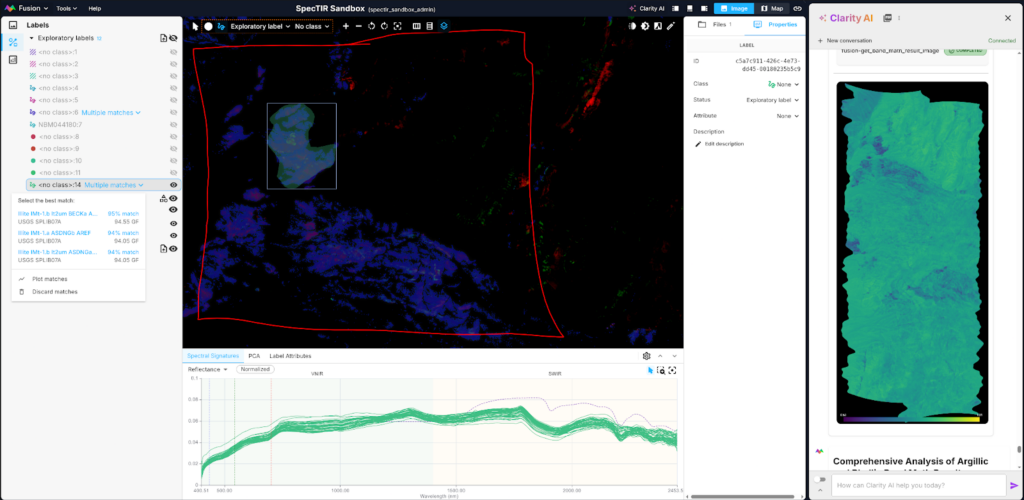Click the red swatch of label <no class>:8

coord(34,136)
